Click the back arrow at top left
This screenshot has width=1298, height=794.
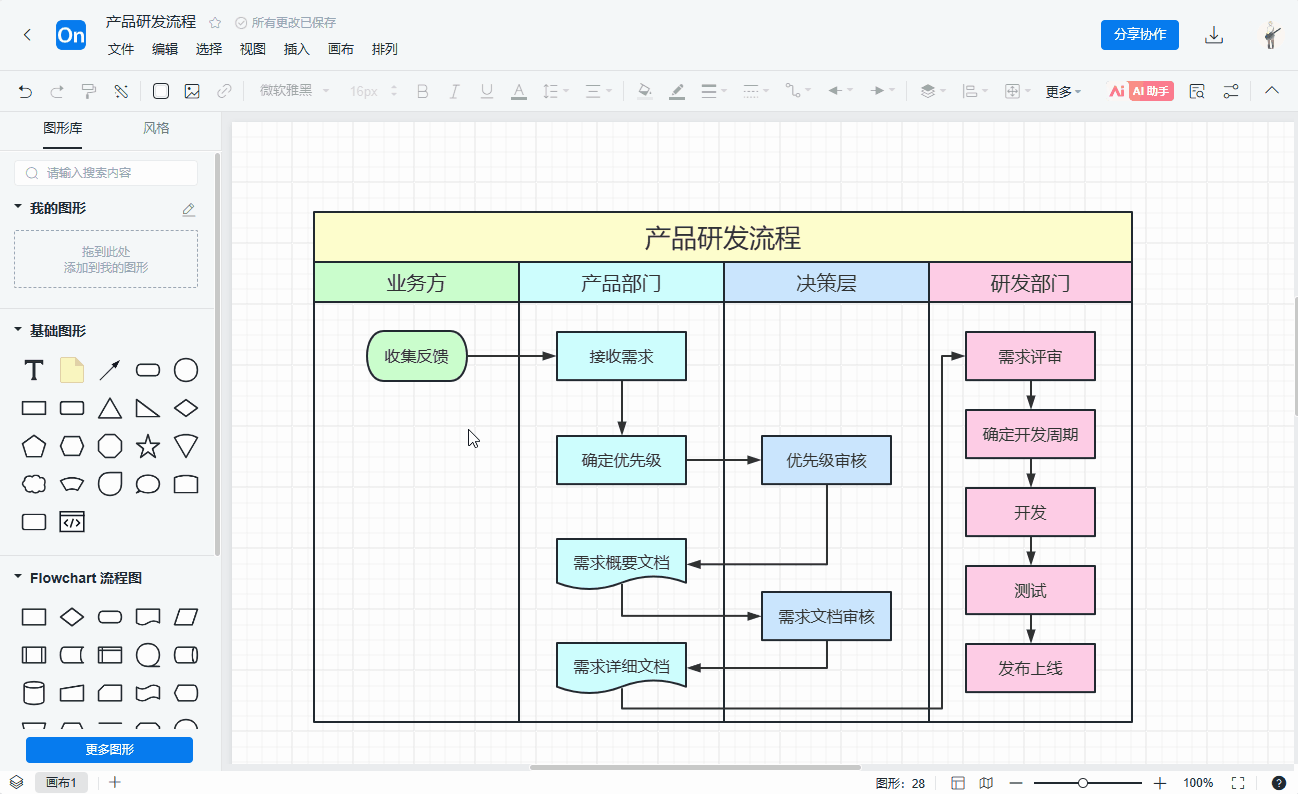[x=27, y=35]
